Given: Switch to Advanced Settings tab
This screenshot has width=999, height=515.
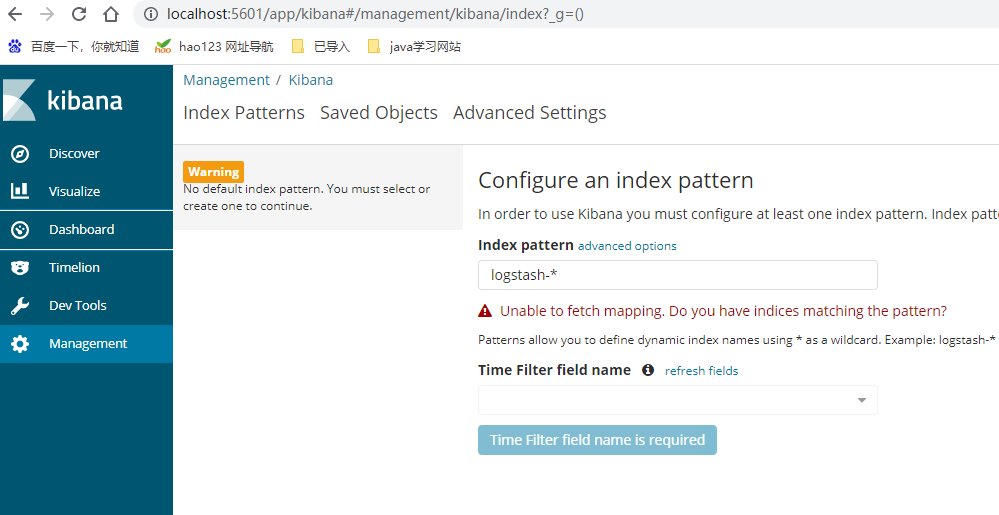Looking at the screenshot, I should (529, 113).
